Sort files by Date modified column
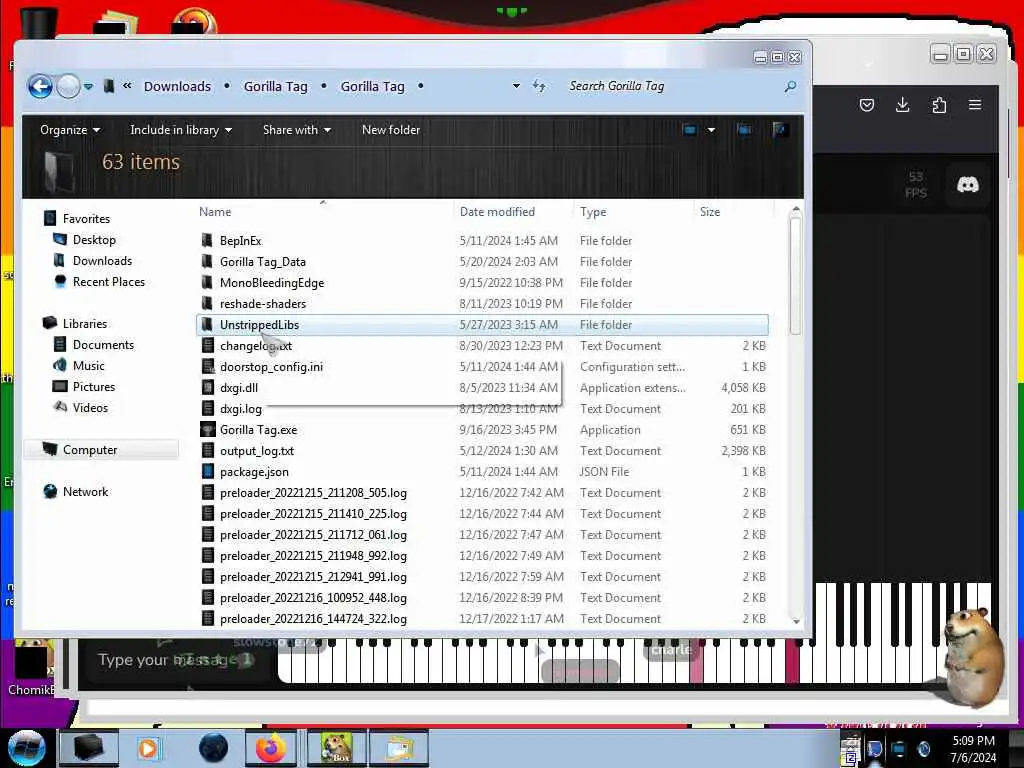The height and width of the screenshot is (768, 1024). click(x=497, y=212)
